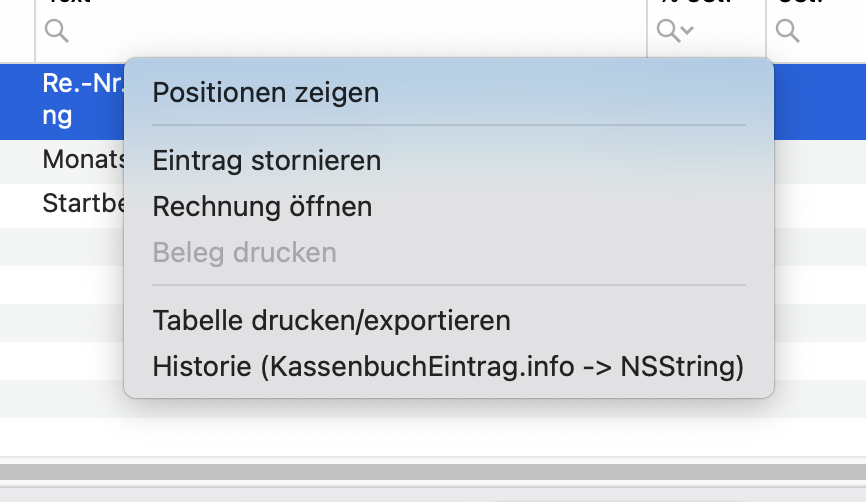The height and width of the screenshot is (502, 866).
Task: Choose "Positionen zeigen" from the context menu
Action: tap(265, 93)
